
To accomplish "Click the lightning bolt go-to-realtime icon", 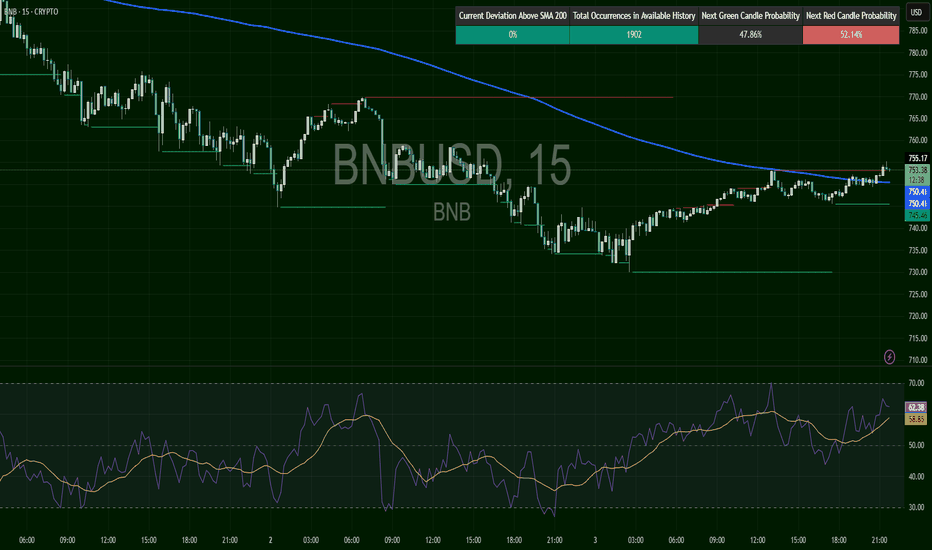I will pyautogui.click(x=889, y=357).
